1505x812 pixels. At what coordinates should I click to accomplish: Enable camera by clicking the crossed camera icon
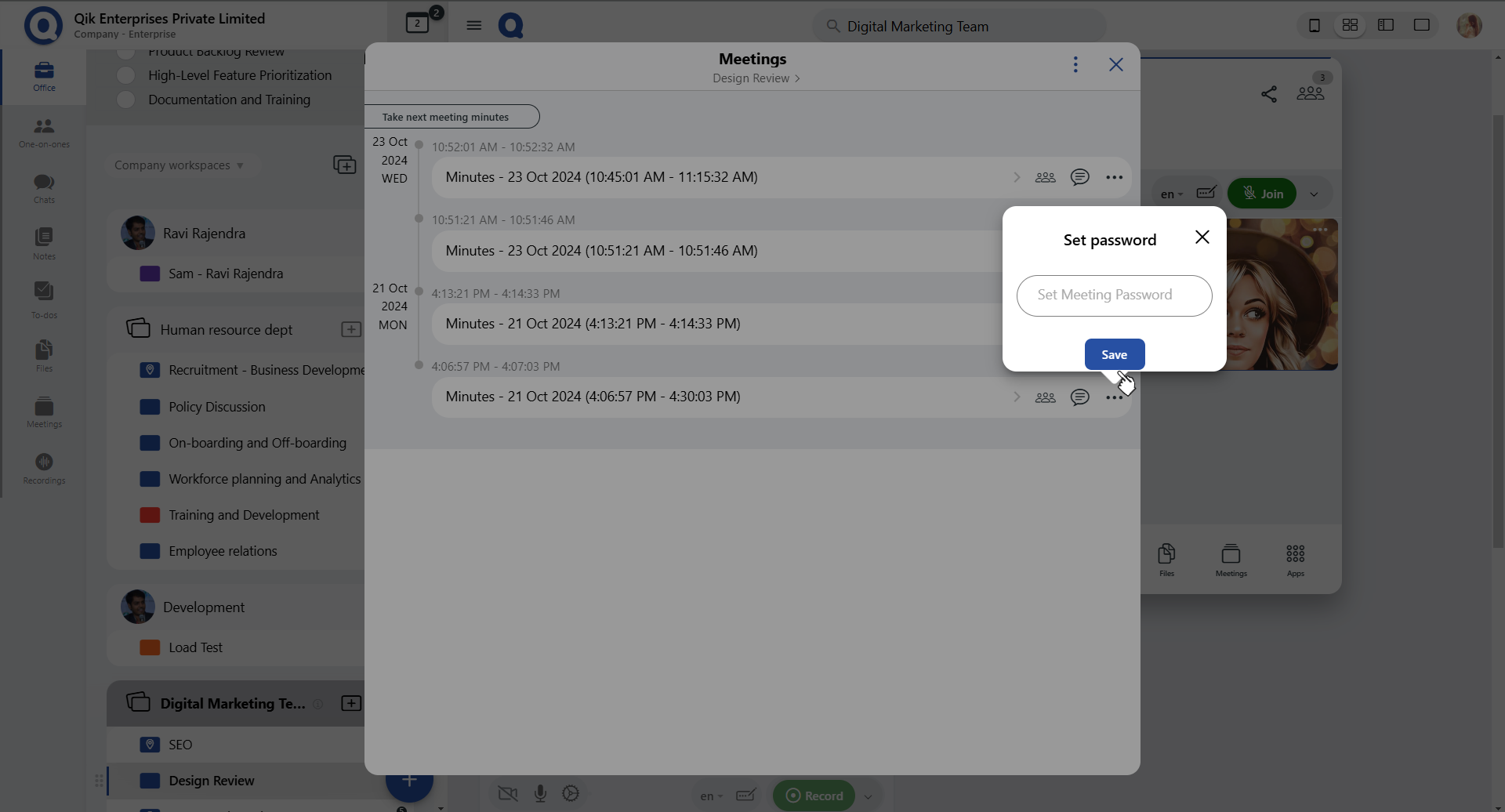(x=508, y=793)
